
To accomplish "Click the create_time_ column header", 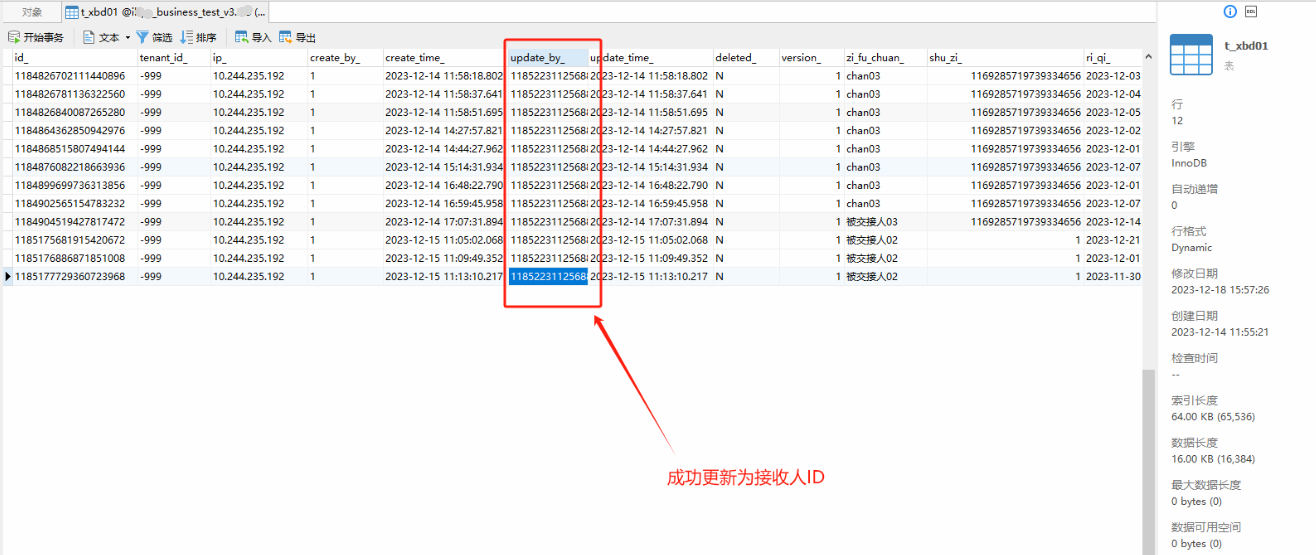I will point(445,58).
